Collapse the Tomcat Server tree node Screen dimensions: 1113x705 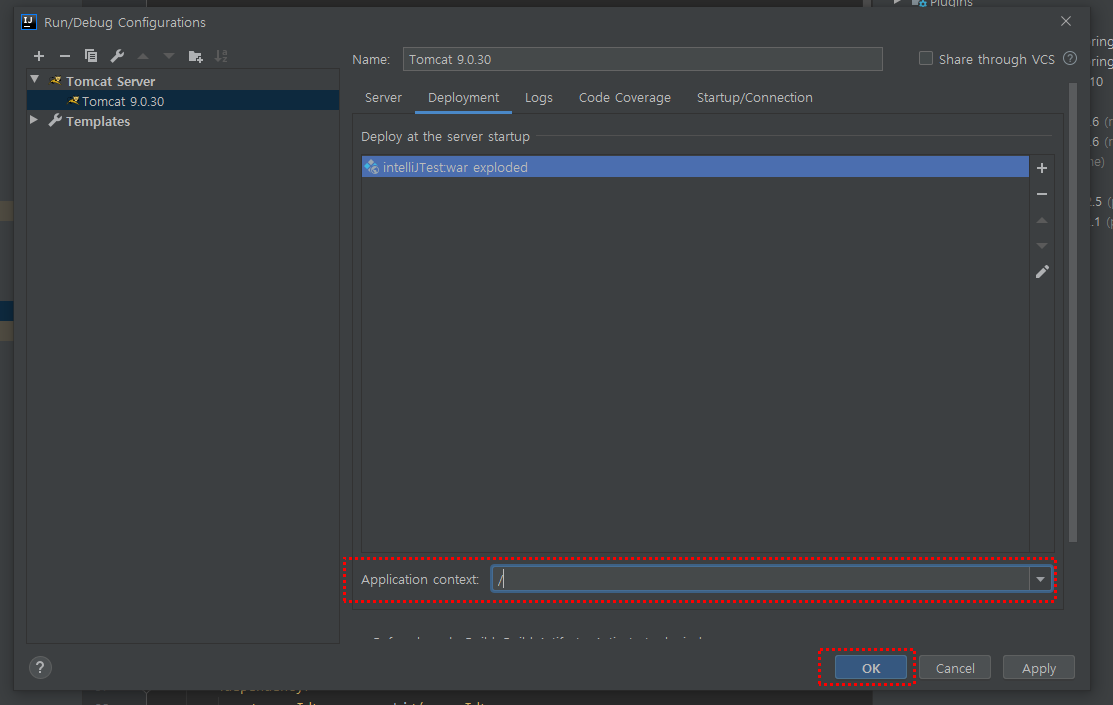coord(35,80)
